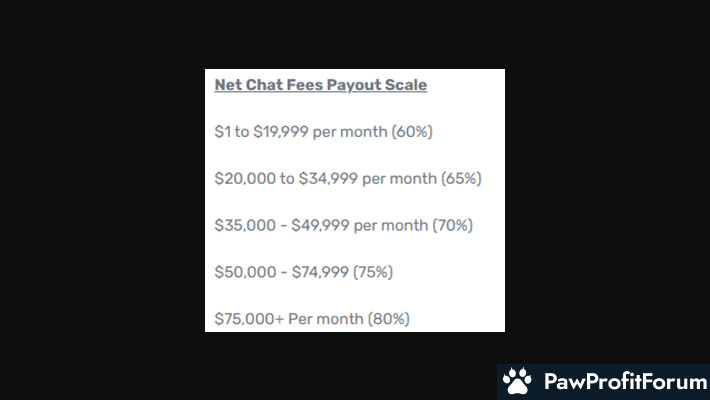Click the 70% payout percentage
This screenshot has height=400, width=710.
452,226
